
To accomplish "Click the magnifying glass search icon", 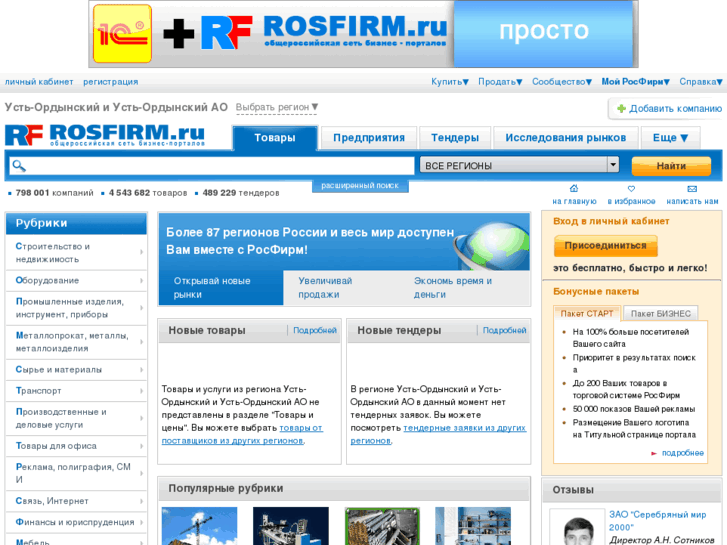I will (19, 166).
